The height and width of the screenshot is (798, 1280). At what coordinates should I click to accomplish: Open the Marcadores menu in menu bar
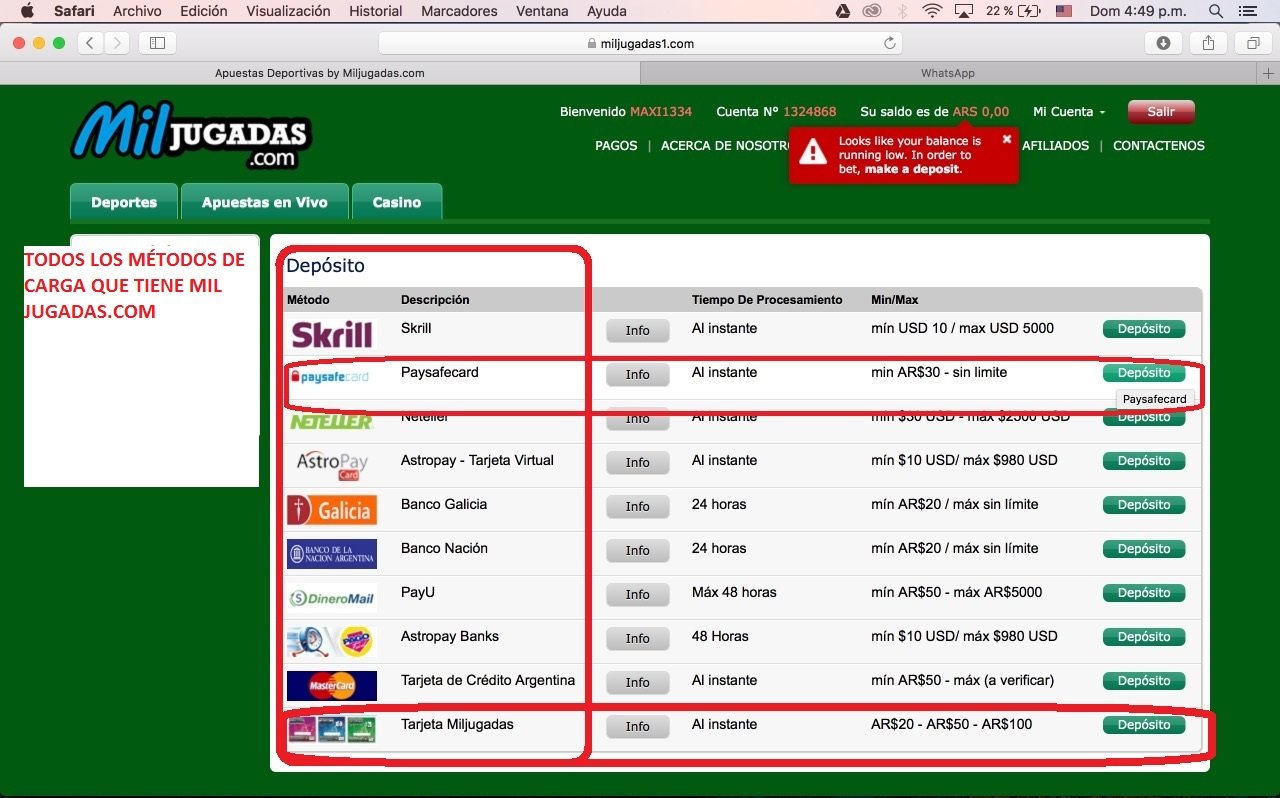pyautogui.click(x=459, y=11)
